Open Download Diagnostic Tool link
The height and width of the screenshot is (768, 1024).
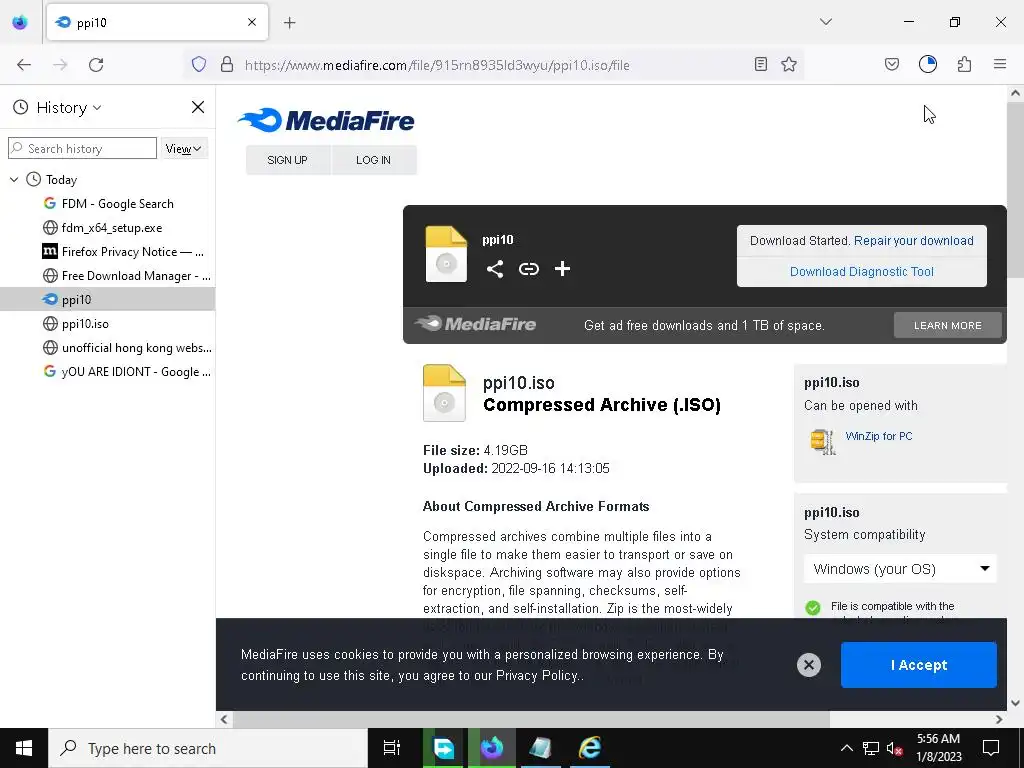point(862,272)
